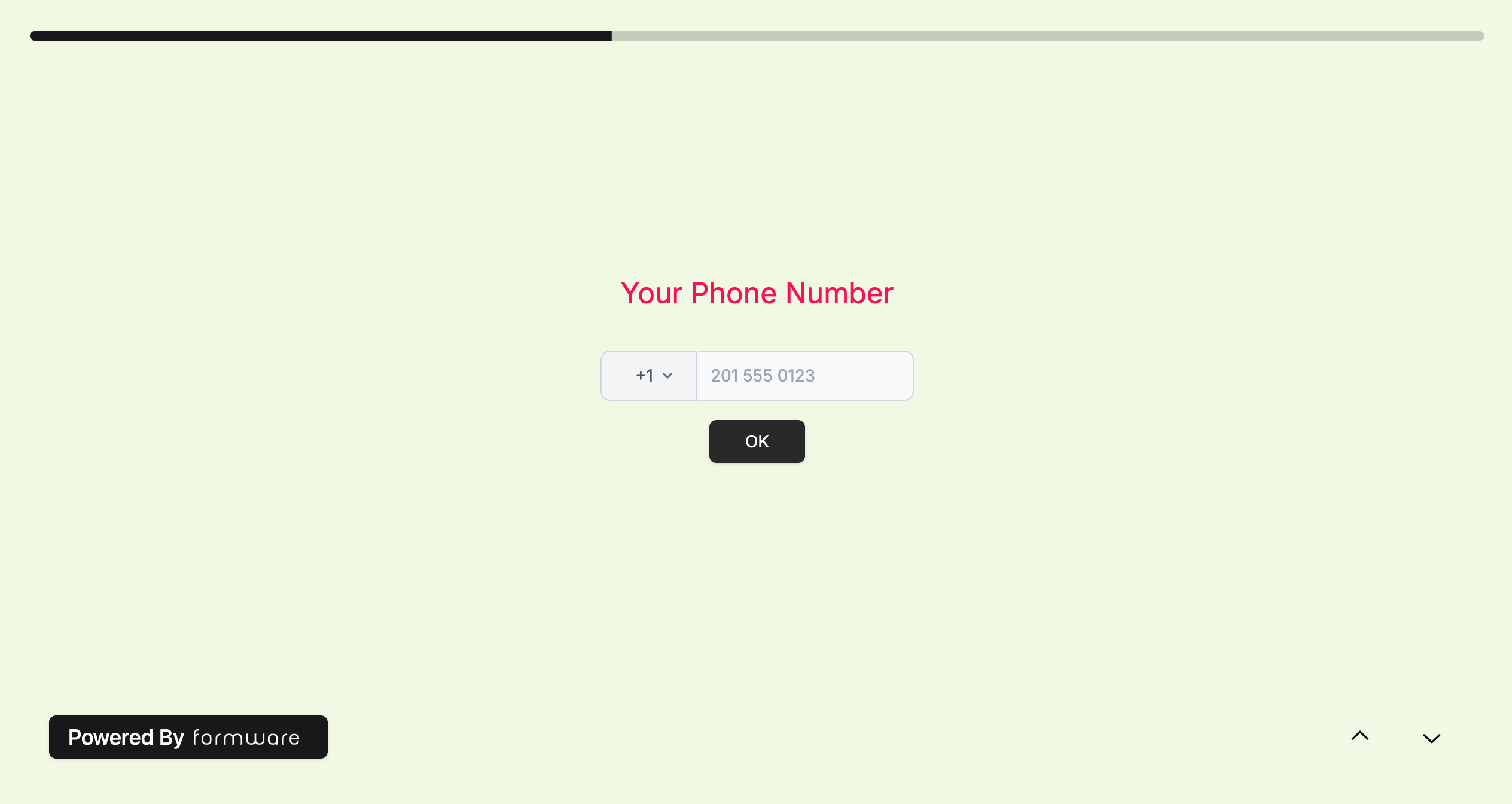The width and height of the screenshot is (1512, 804).
Task: Click the Your Phone Number heading
Action: coord(756,292)
